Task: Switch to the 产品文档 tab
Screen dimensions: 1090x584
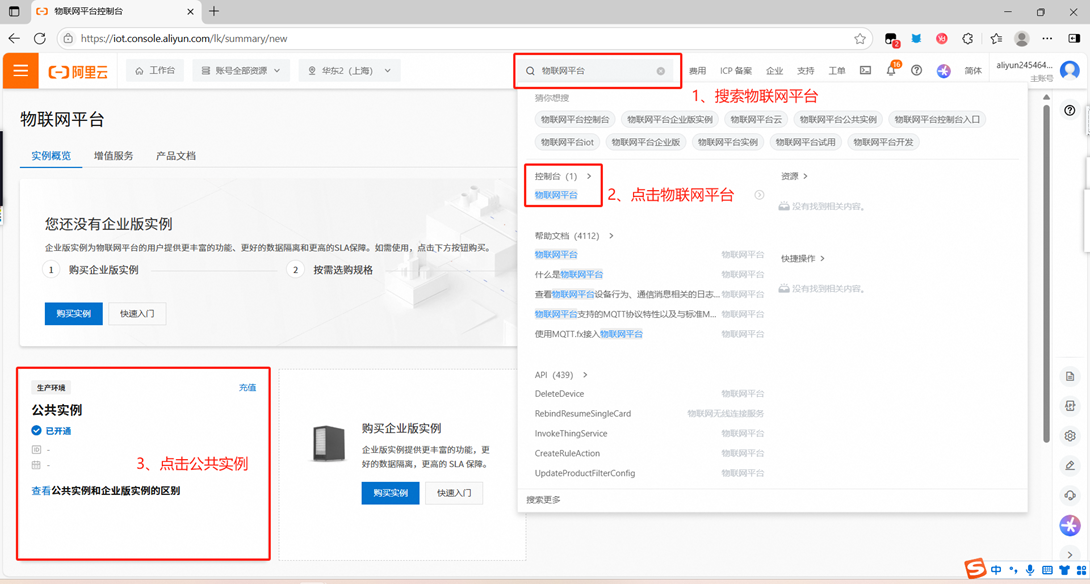Action: (175, 156)
